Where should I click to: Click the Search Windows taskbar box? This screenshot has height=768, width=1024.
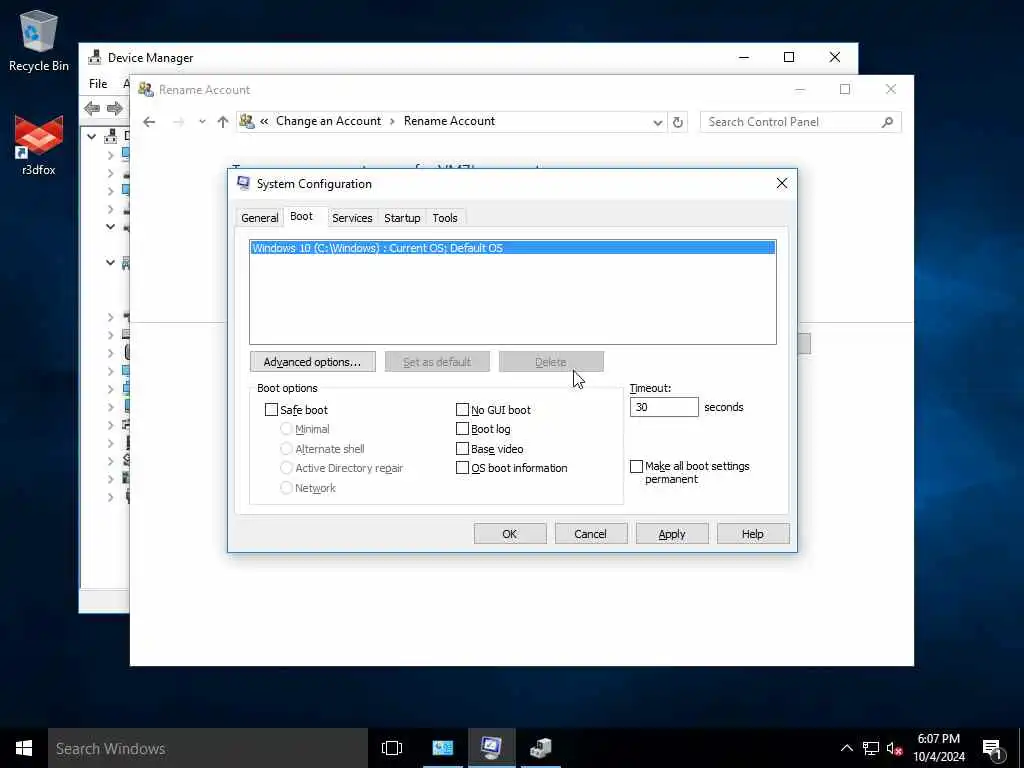(208, 748)
